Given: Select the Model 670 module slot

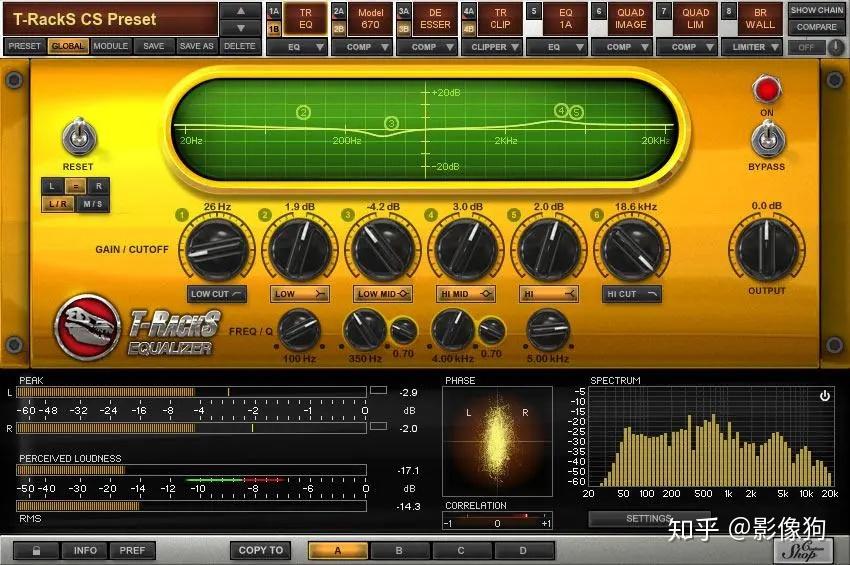Looking at the screenshot, I should point(370,19).
